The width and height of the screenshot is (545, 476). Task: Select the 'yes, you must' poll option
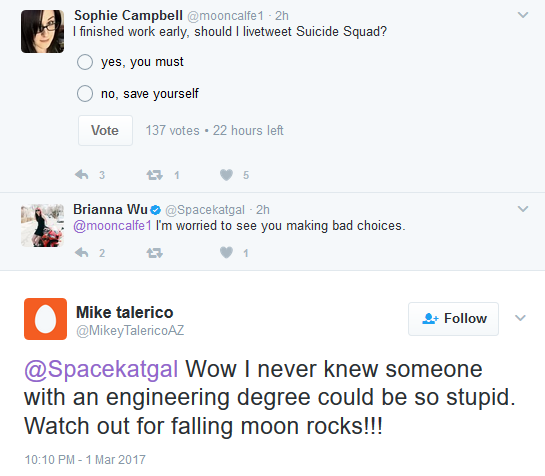click(85, 62)
